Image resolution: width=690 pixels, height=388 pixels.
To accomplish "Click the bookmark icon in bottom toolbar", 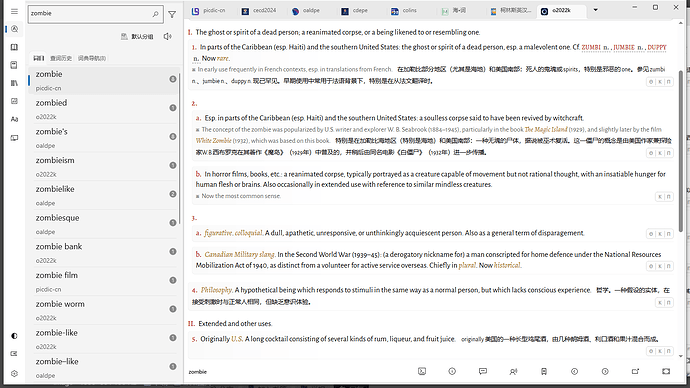I will [x=544, y=371].
